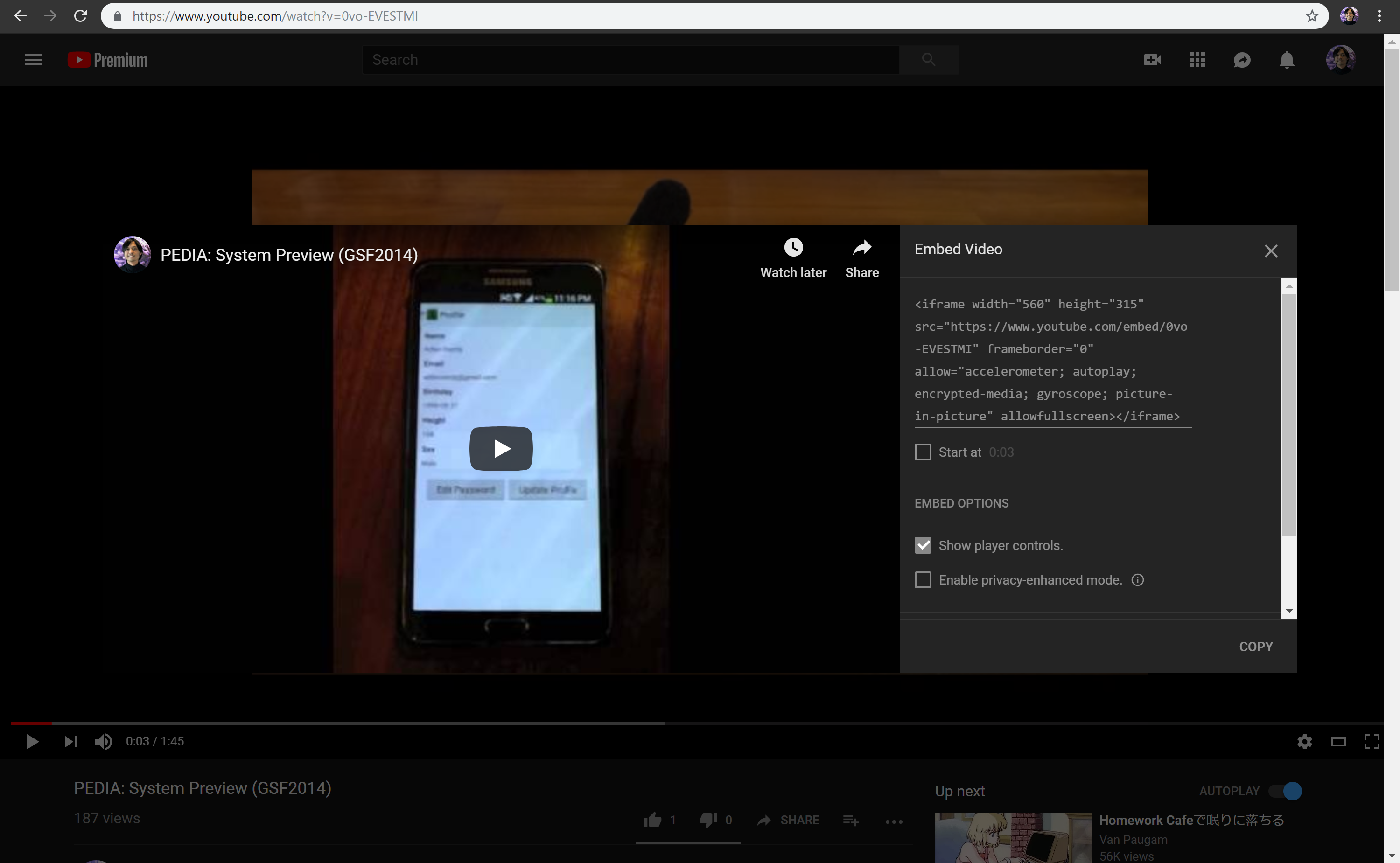1400x863 pixels.
Task: Uncheck Show player controls
Action: (923, 545)
